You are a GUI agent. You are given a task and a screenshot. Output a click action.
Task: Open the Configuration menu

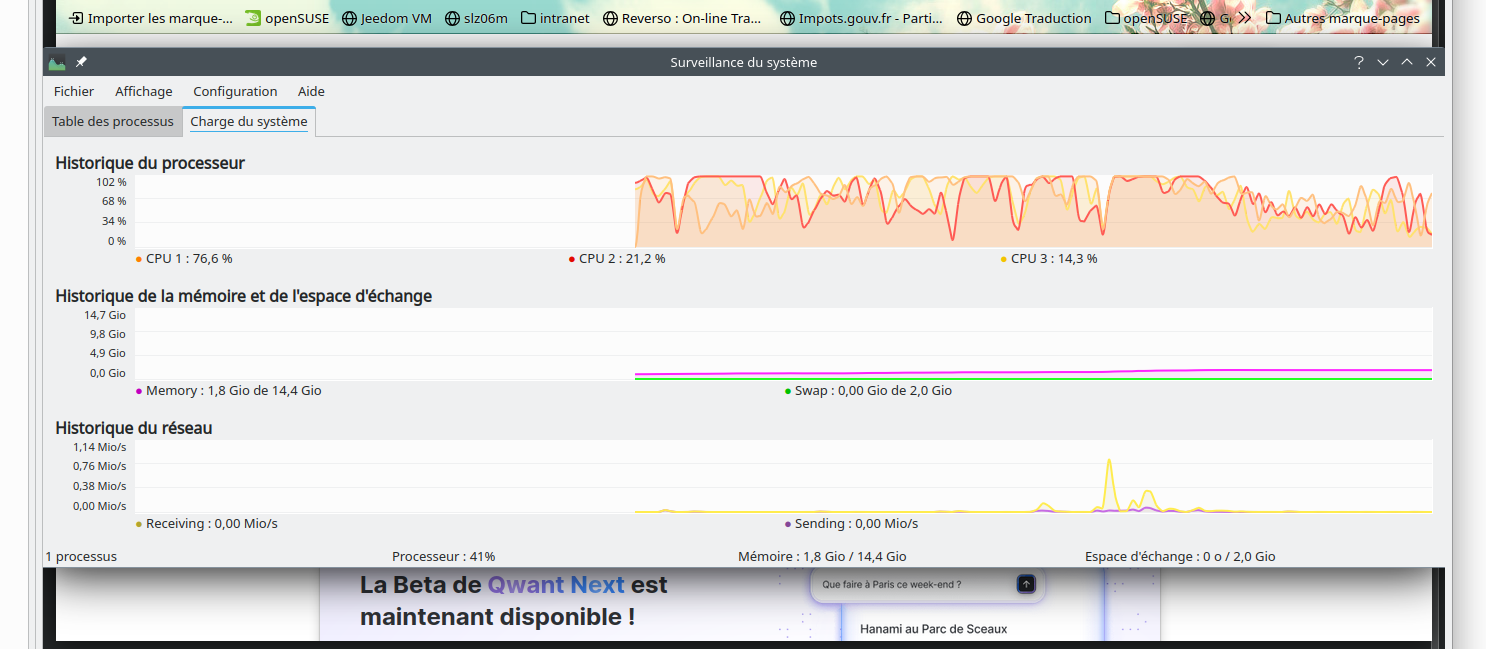pyautogui.click(x=235, y=91)
